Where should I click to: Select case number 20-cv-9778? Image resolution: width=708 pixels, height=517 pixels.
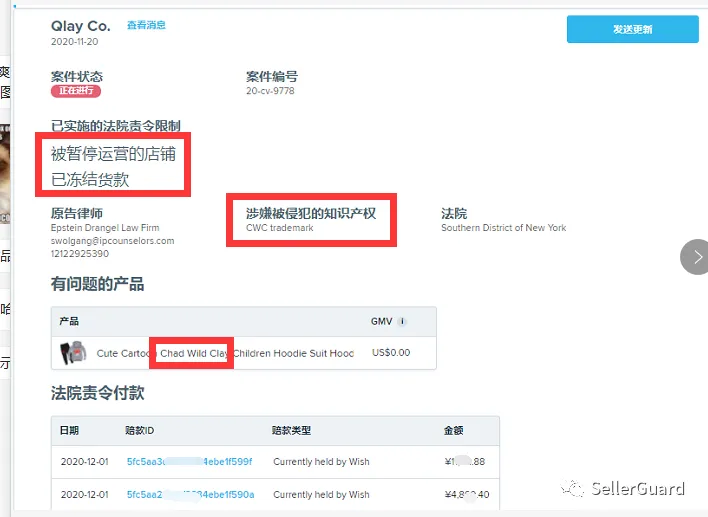(x=270, y=91)
